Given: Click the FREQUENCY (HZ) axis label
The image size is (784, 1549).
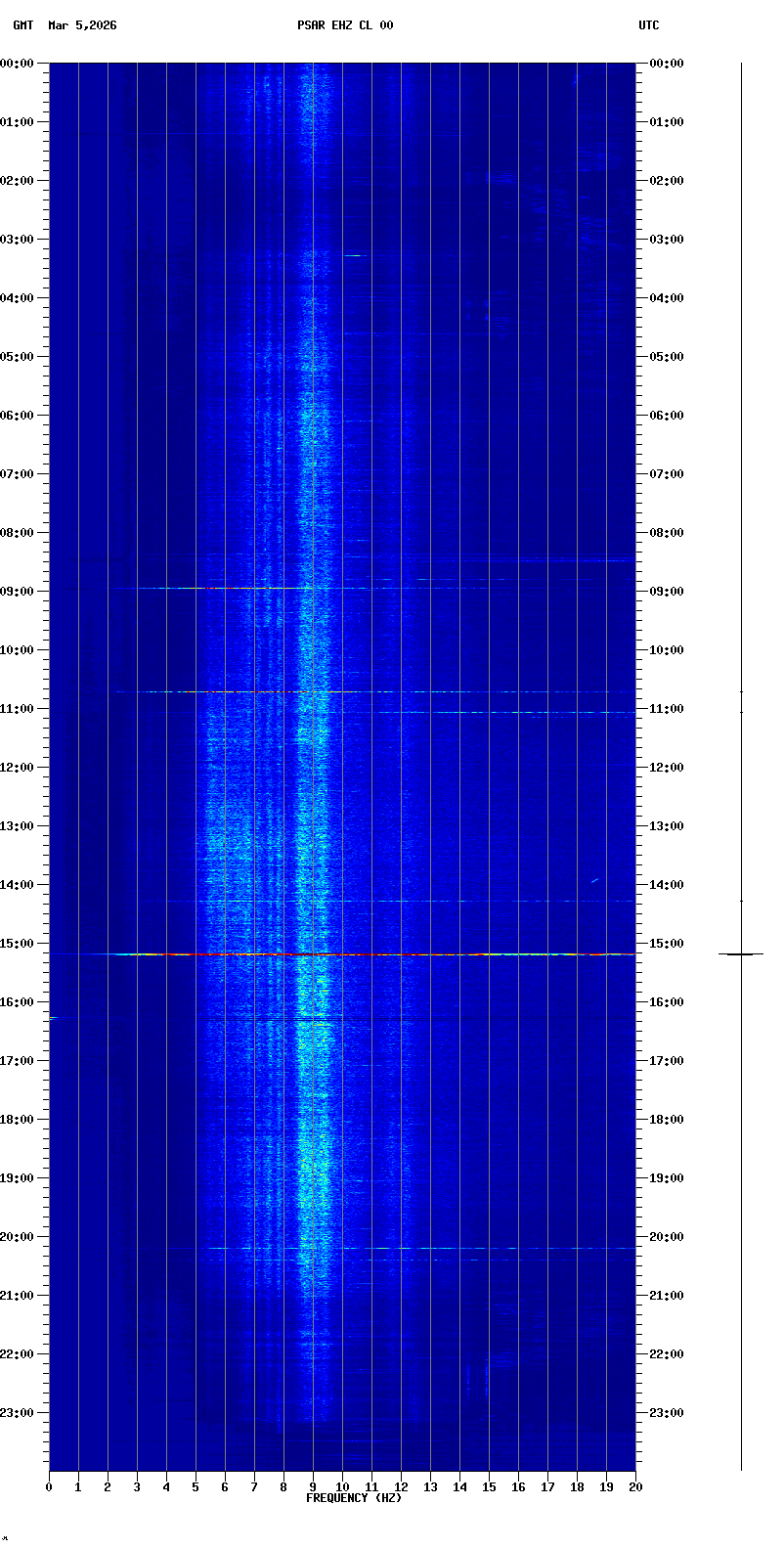Looking at the screenshot, I should [354, 1498].
